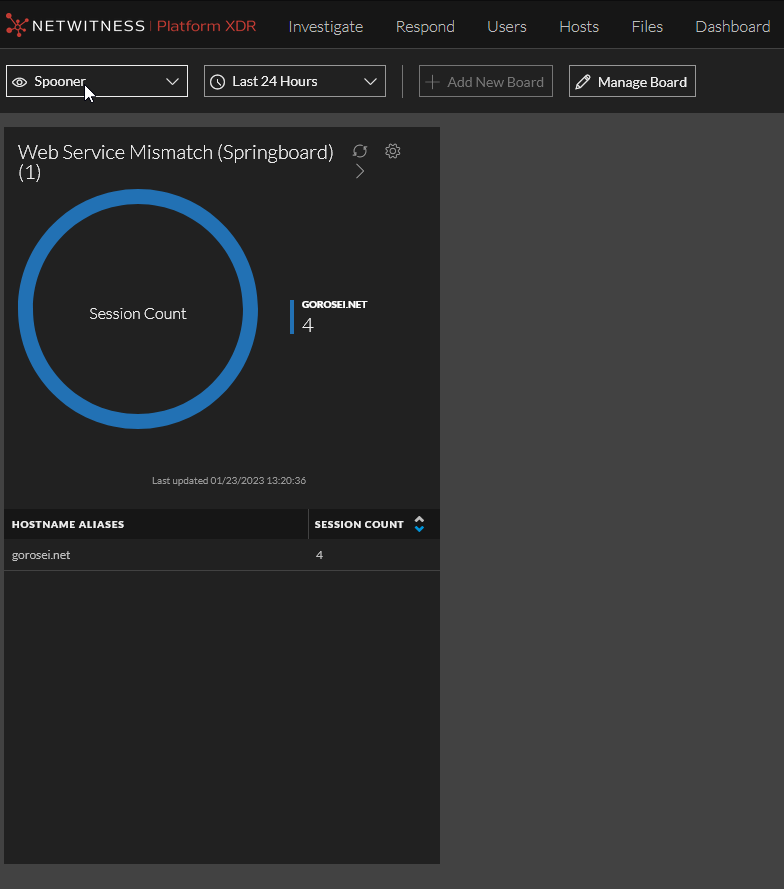This screenshot has height=889, width=784.
Task: Click the clock icon in time range
Action: (217, 82)
